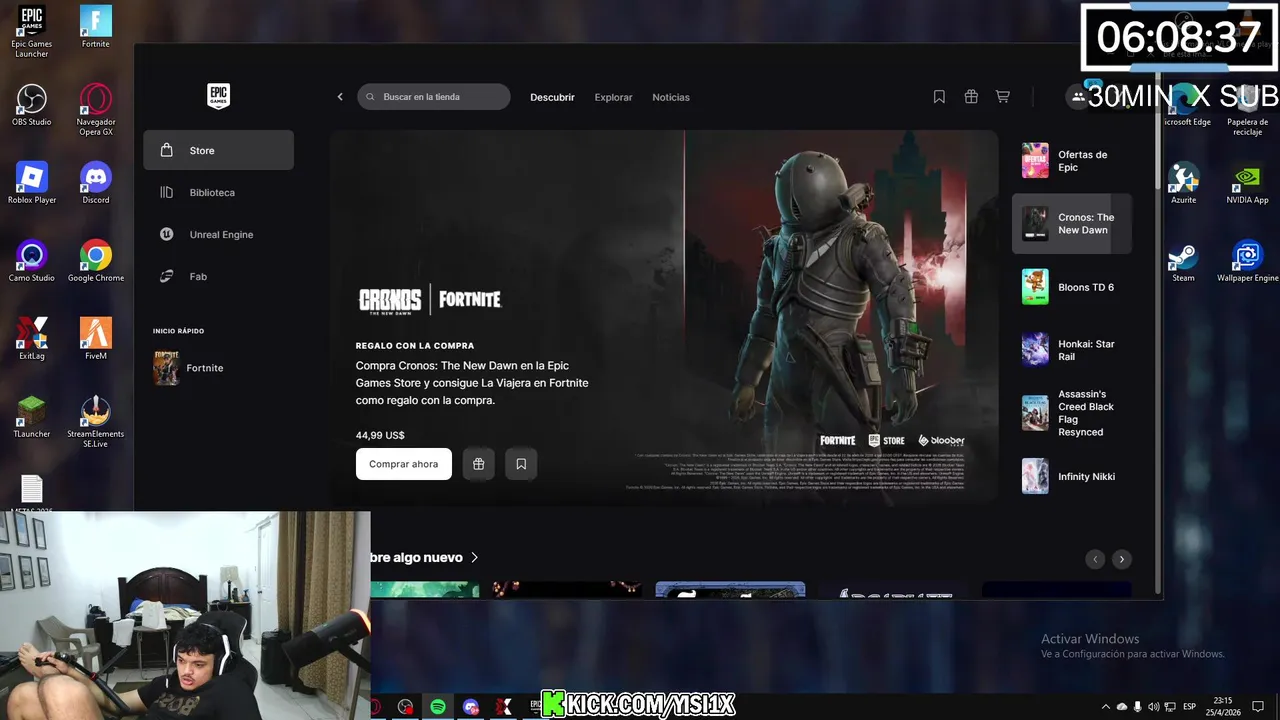
Task: Switch to the Descubrir tab
Action: pyautogui.click(x=552, y=97)
